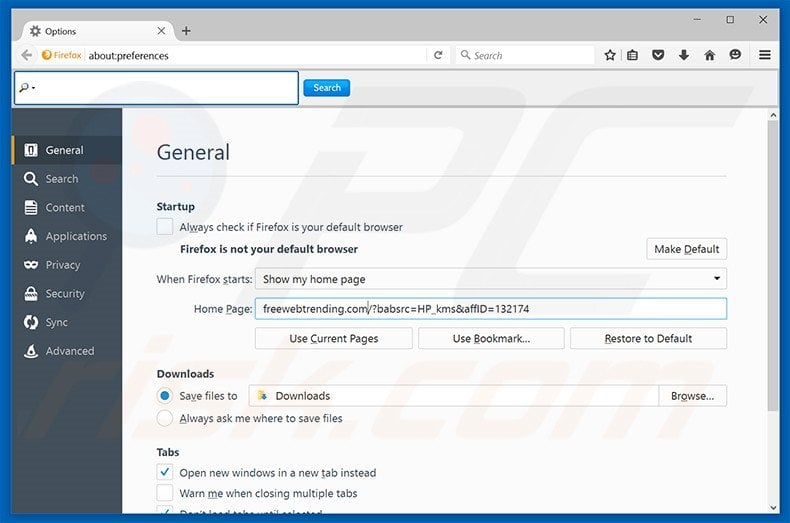Click the "Tabs" section heading
790x523 pixels.
click(168, 452)
